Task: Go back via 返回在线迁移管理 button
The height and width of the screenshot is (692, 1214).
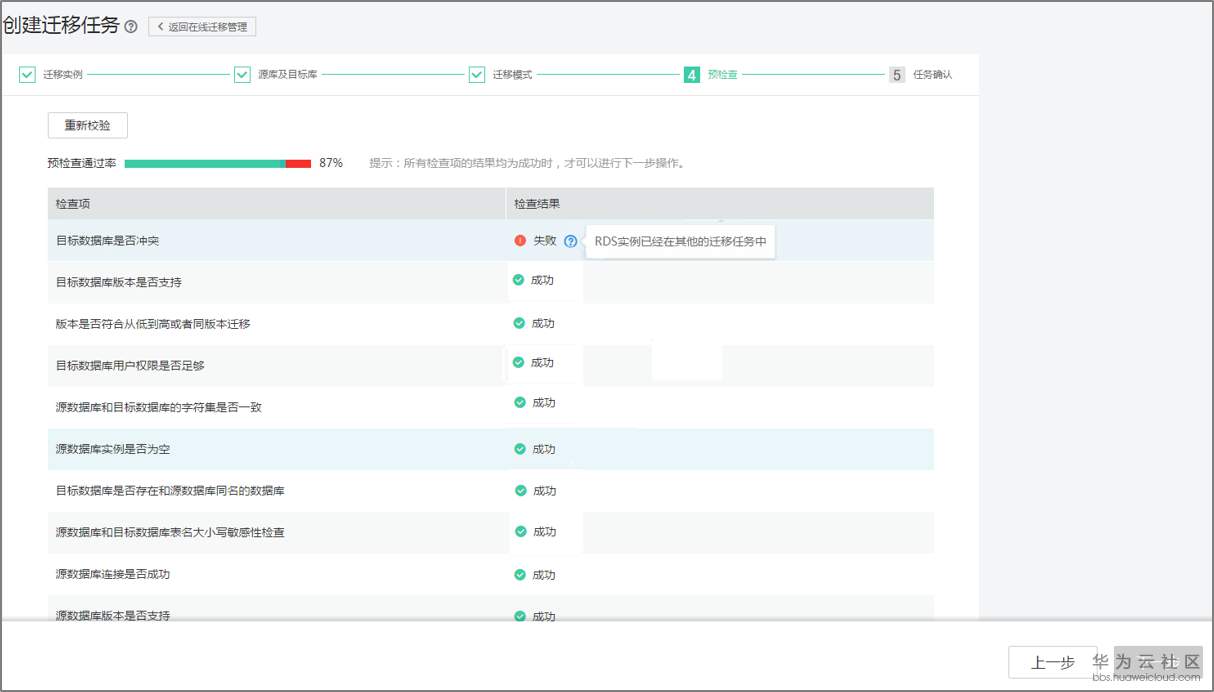Action: 202,27
